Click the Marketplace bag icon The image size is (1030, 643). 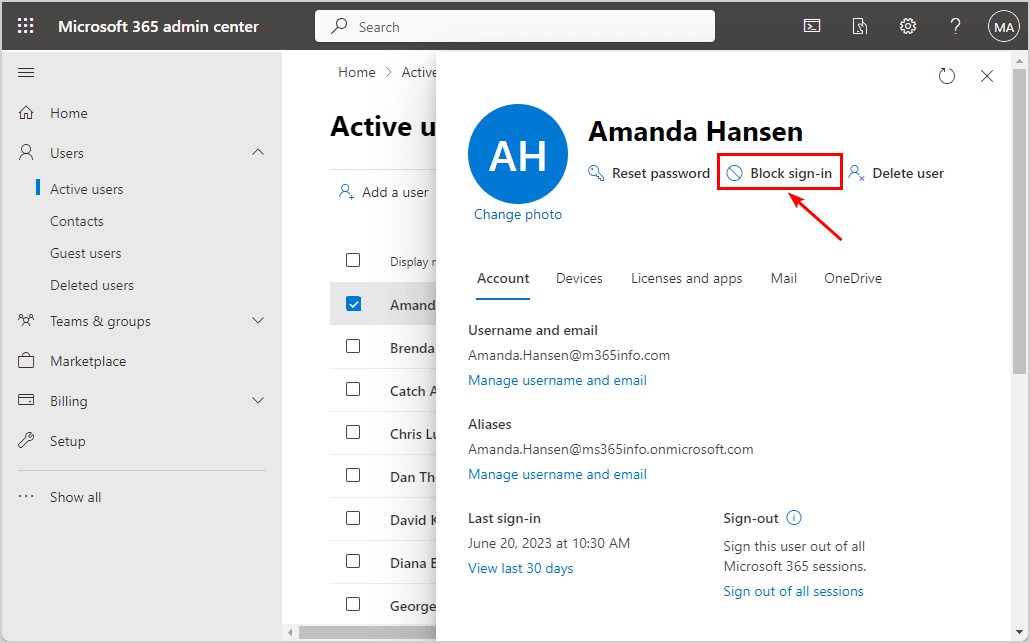tap(26, 361)
